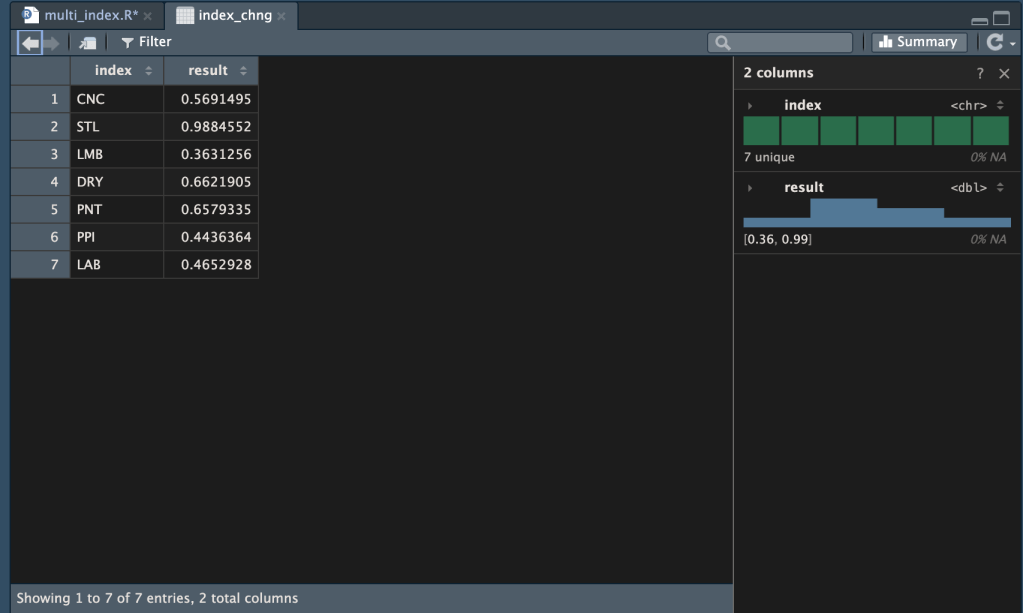
Task: Sort by the result column header
Action: [x=211, y=70]
